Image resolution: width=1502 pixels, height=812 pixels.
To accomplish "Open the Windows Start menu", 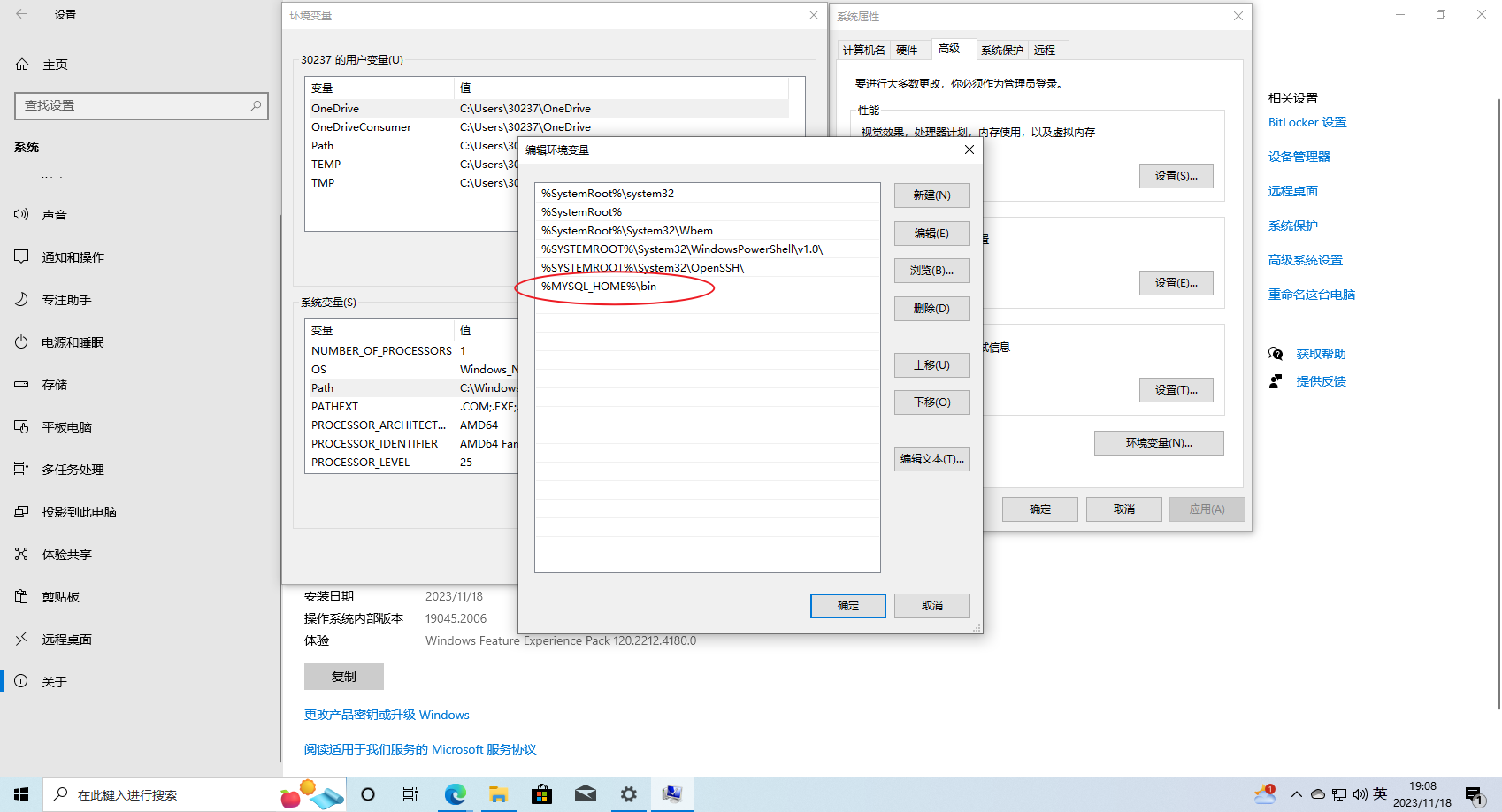I will click(21, 794).
